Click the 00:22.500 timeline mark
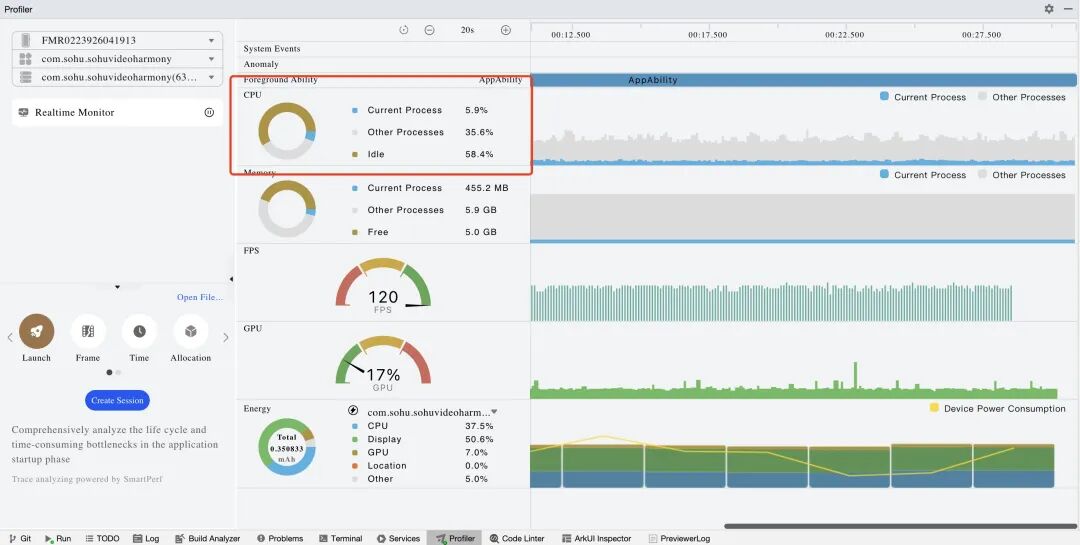 pyautogui.click(x=844, y=34)
